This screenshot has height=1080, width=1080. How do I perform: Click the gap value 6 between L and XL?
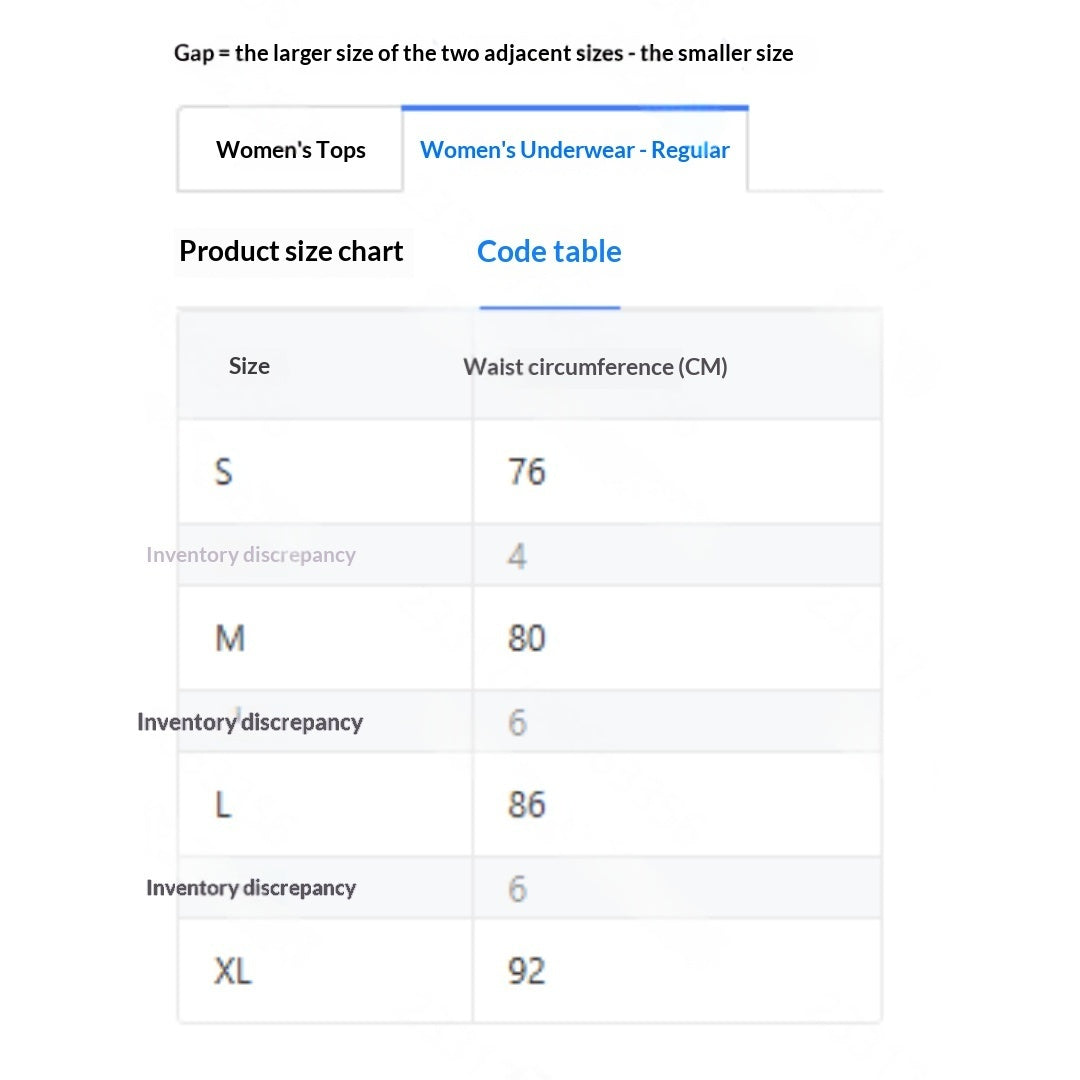517,889
